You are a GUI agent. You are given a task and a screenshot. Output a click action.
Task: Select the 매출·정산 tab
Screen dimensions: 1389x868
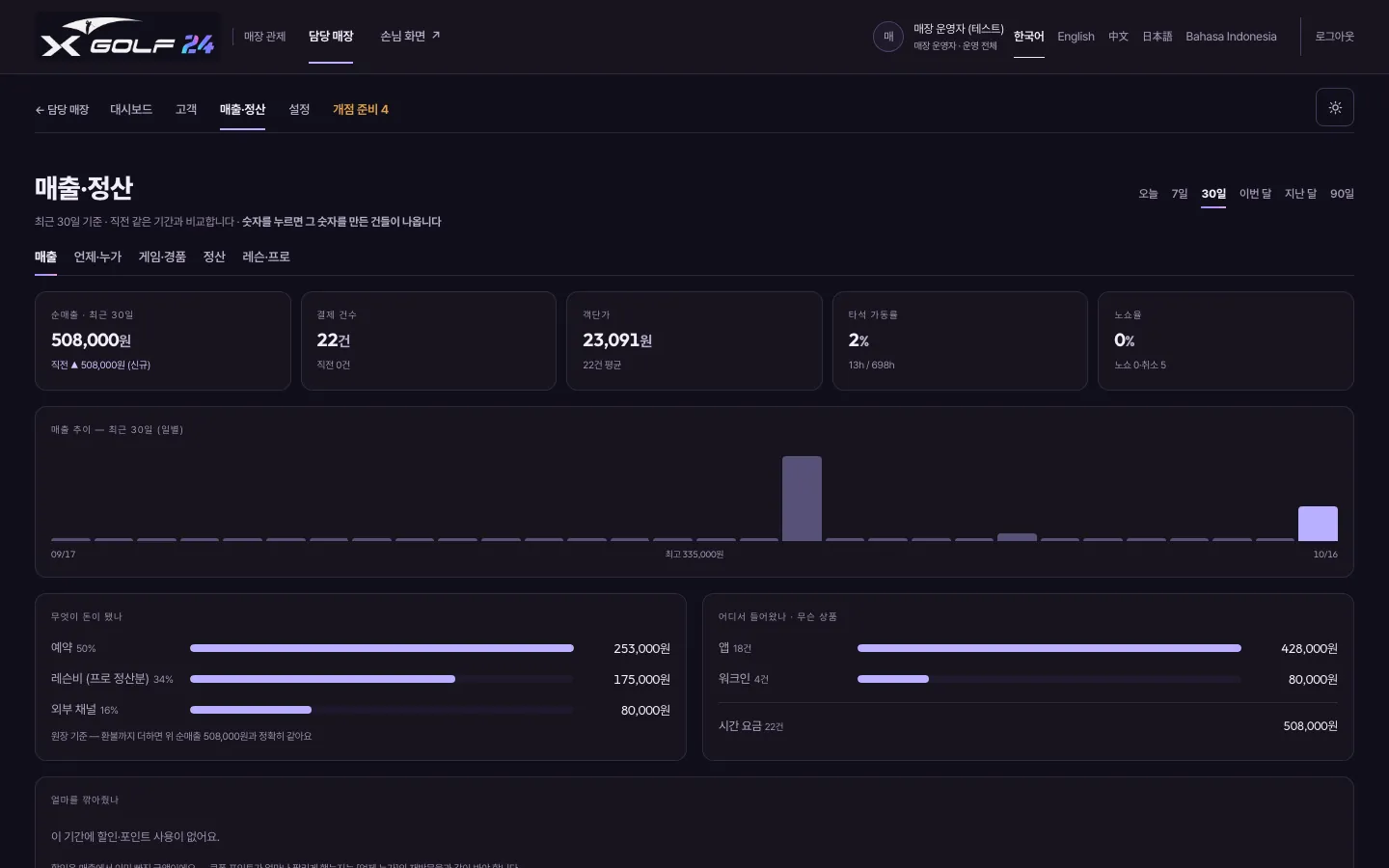(x=242, y=110)
